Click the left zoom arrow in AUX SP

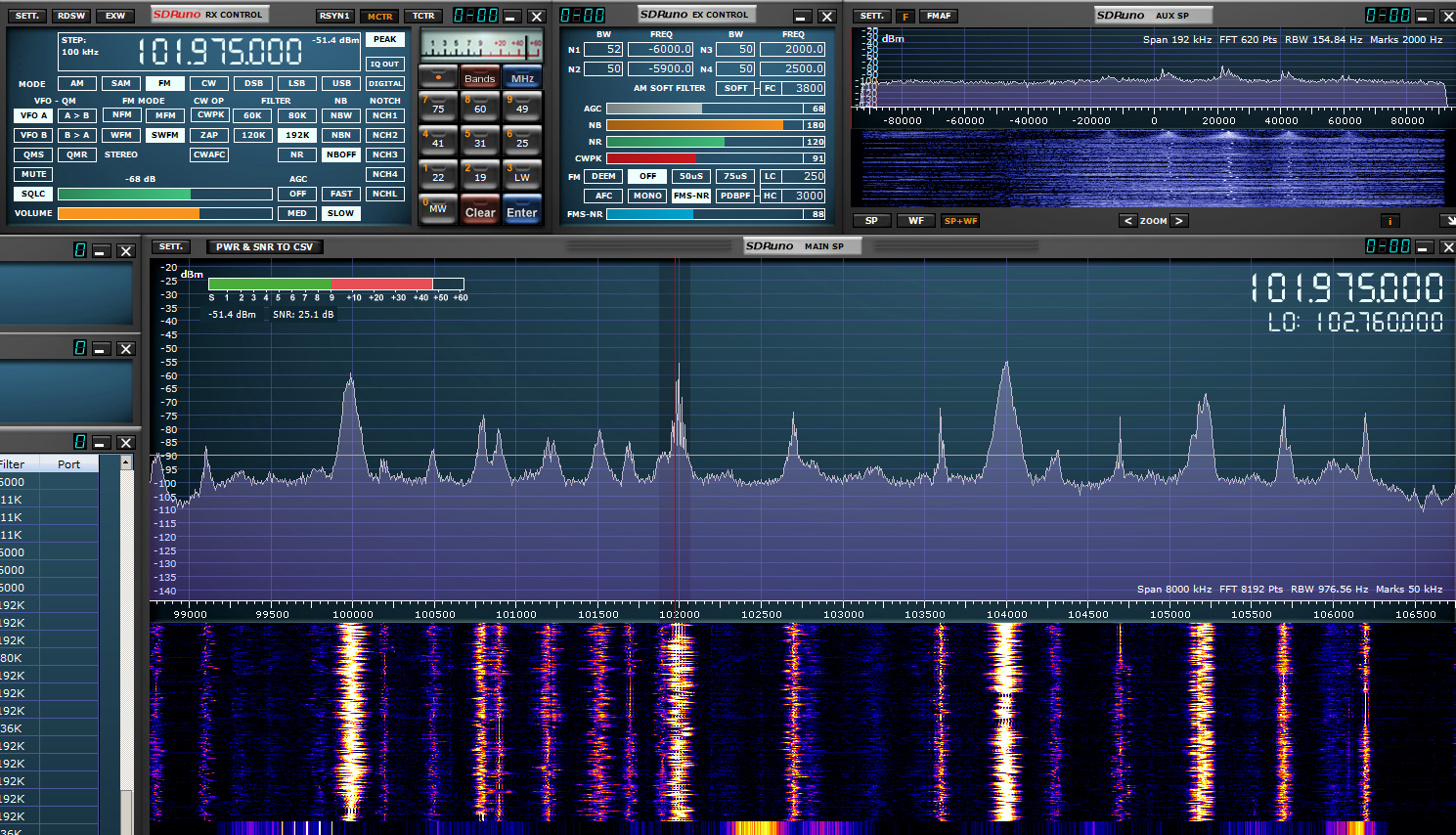[x=1128, y=221]
